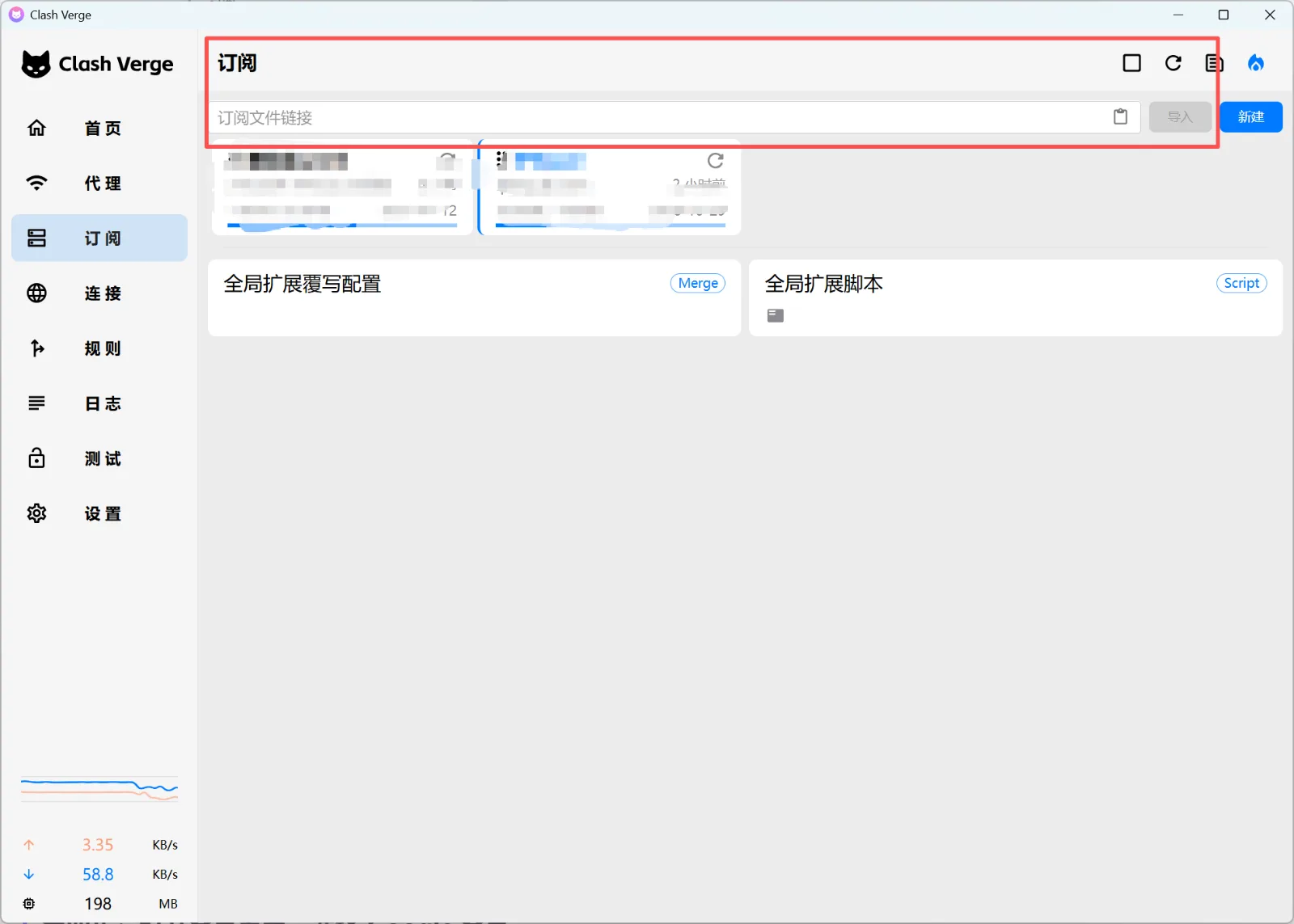This screenshot has height=924, width=1294.
Task: Click the 导入 import button
Action: pos(1180,117)
